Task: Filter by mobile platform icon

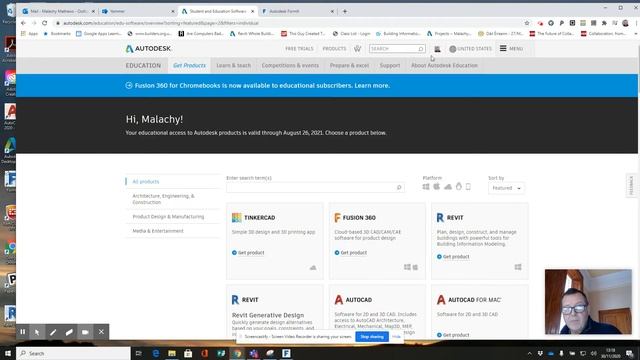Action: click(x=468, y=187)
